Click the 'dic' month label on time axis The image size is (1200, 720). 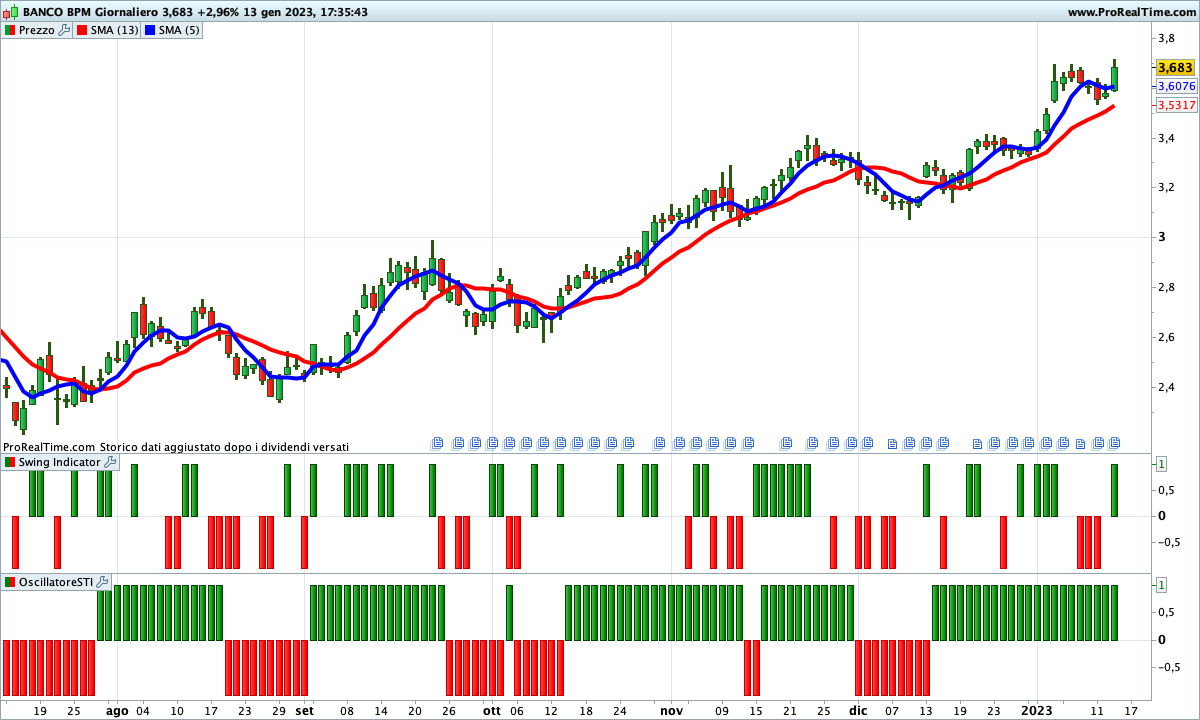(858, 711)
